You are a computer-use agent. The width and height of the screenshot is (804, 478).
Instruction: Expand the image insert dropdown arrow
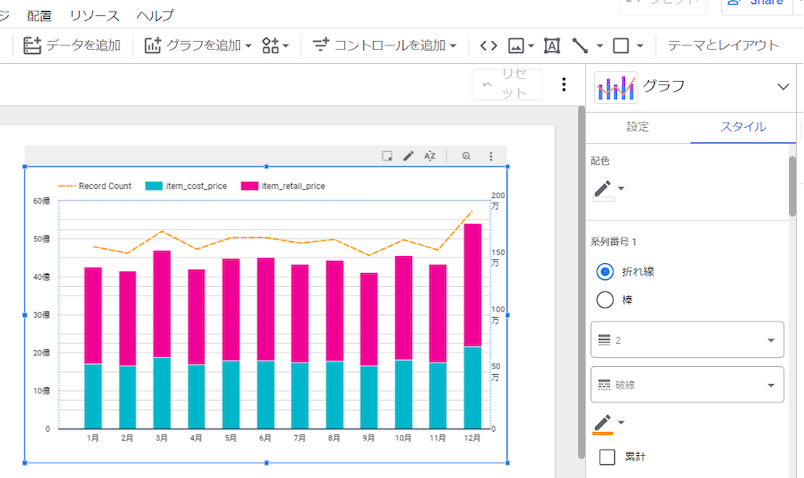pyautogui.click(x=531, y=46)
